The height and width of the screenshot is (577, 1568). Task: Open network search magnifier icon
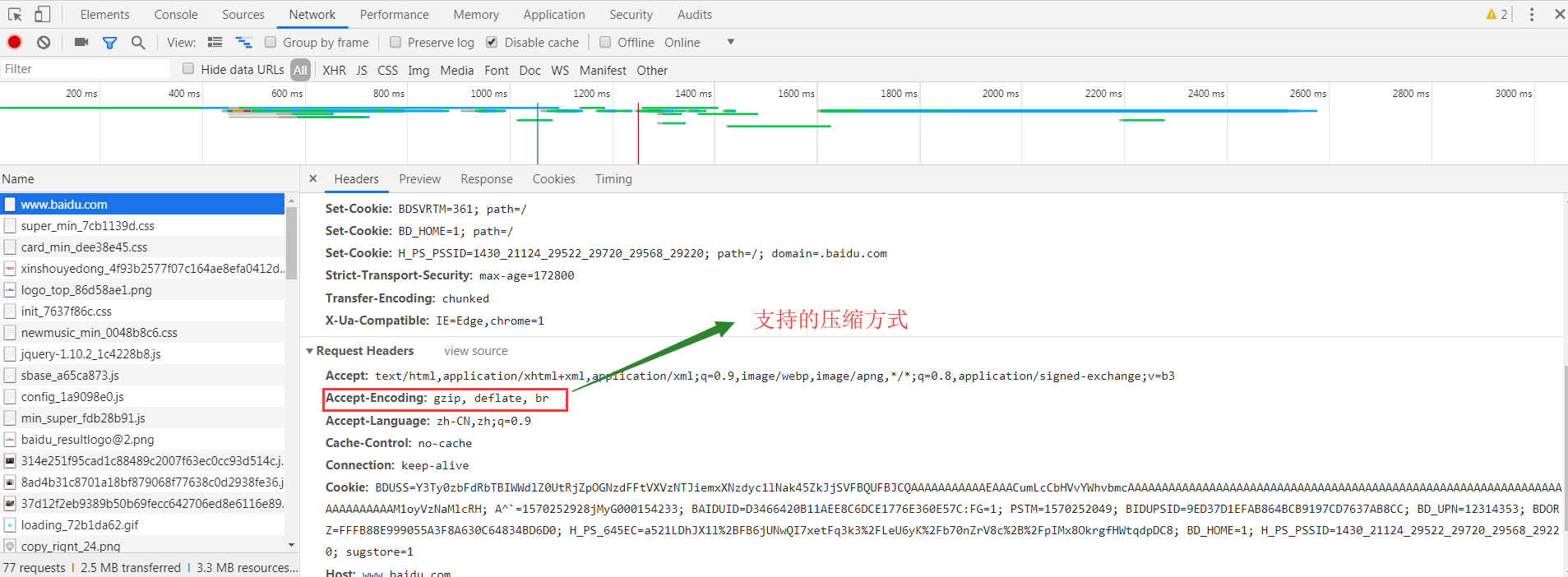click(138, 42)
